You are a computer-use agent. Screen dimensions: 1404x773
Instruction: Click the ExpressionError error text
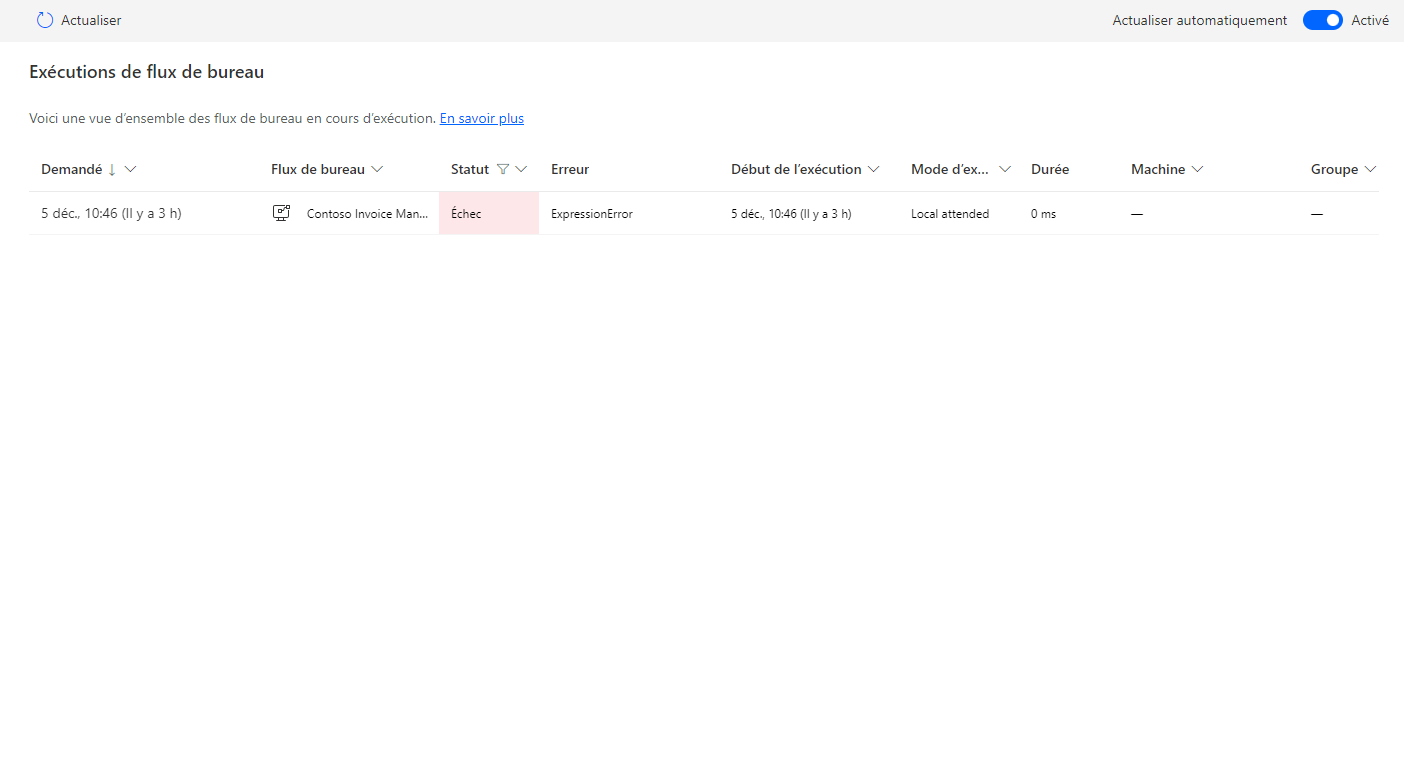click(x=592, y=214)
